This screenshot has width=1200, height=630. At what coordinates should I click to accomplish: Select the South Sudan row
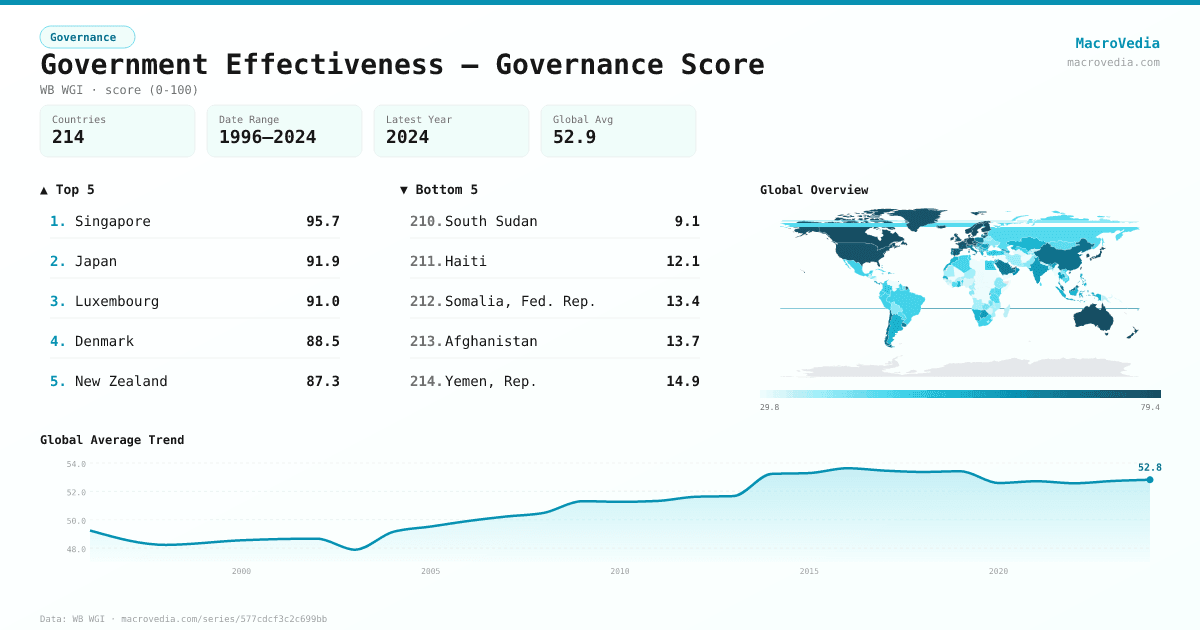coord(555,221)
